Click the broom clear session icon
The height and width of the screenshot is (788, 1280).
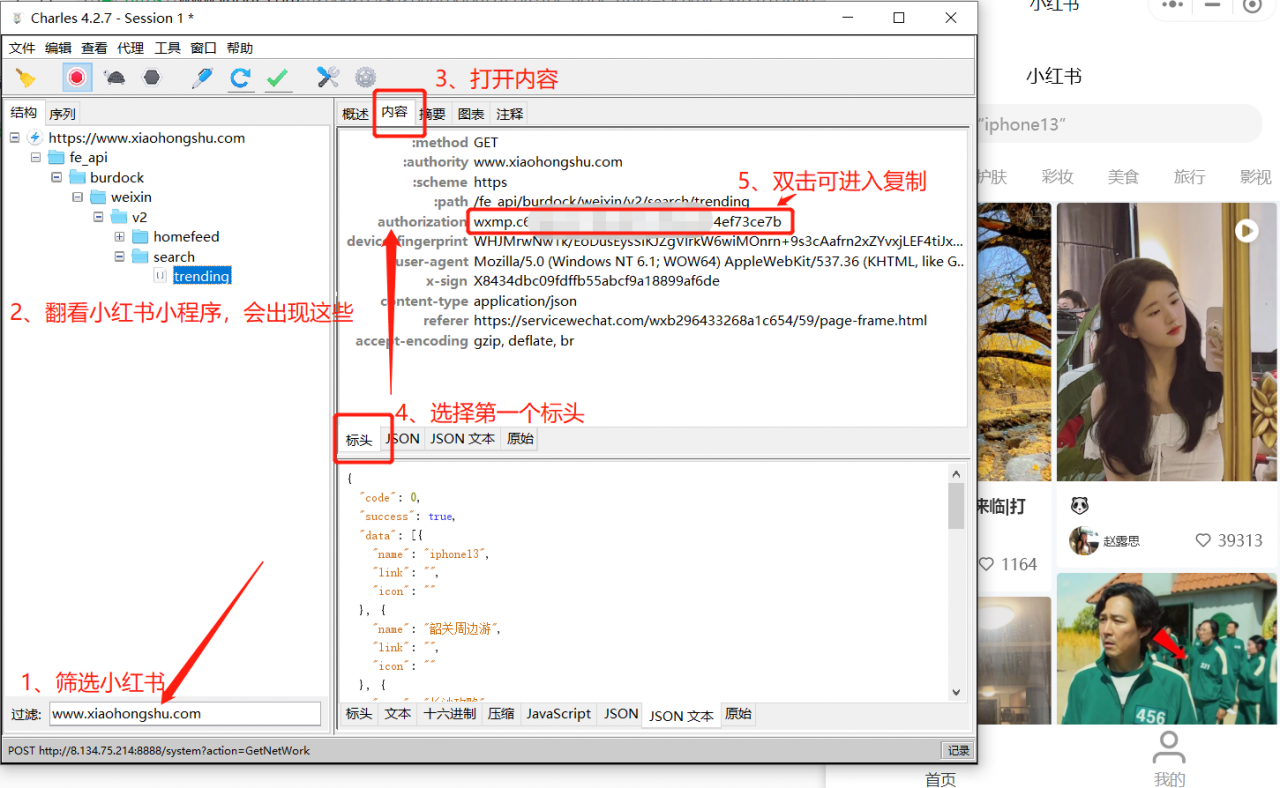pos(26,78)
